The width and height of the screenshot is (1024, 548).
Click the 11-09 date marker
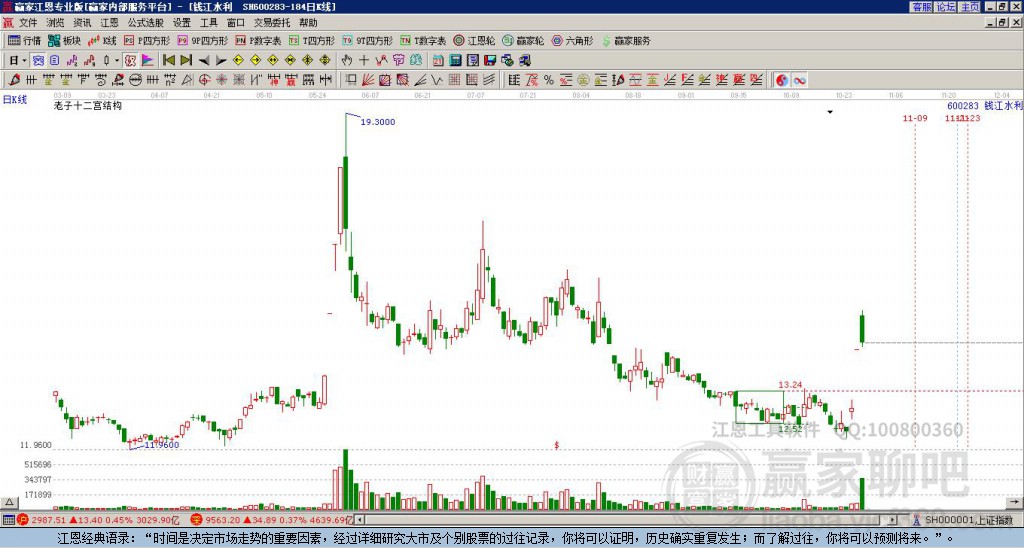(915, 118)
